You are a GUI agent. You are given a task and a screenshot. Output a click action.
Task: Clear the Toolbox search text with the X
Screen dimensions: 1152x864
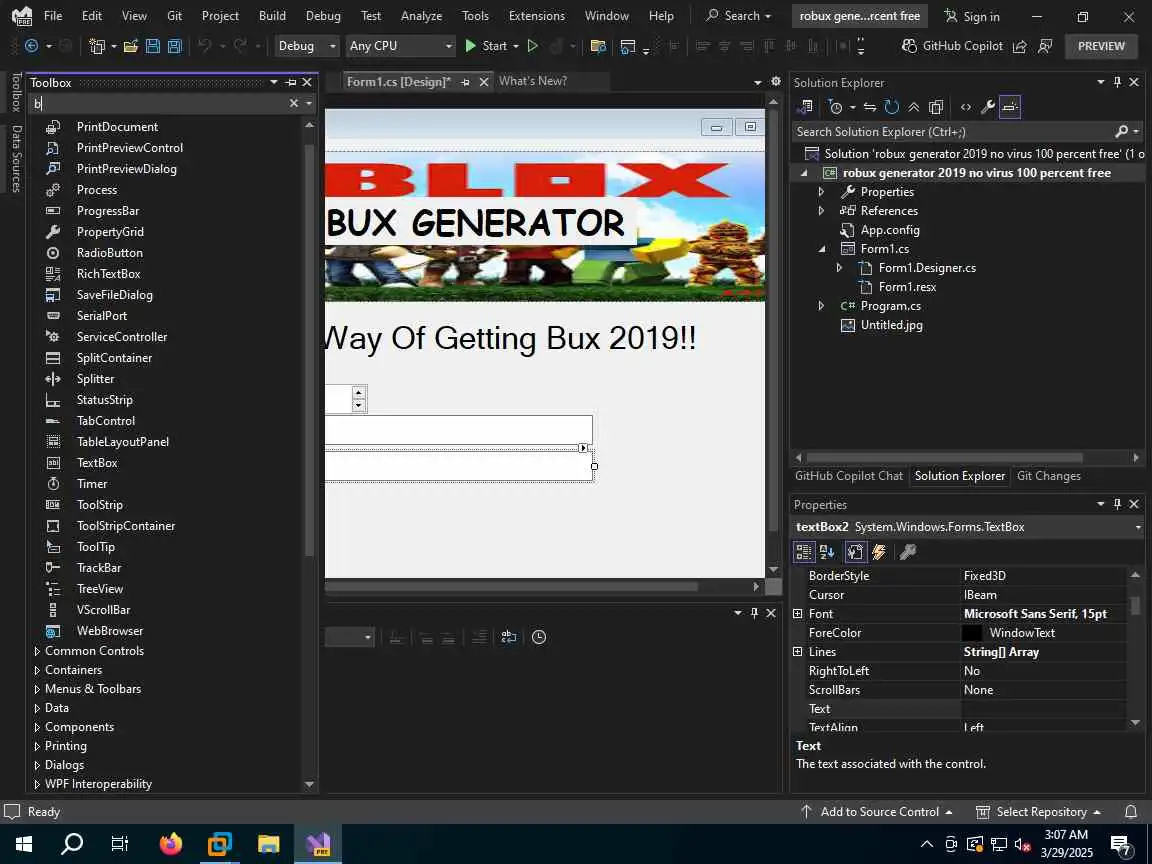(x=294, y=104)
